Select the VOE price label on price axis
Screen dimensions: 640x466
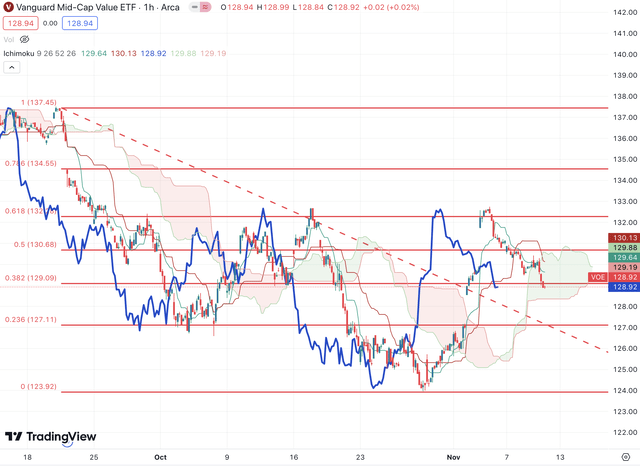pos(597,277)
